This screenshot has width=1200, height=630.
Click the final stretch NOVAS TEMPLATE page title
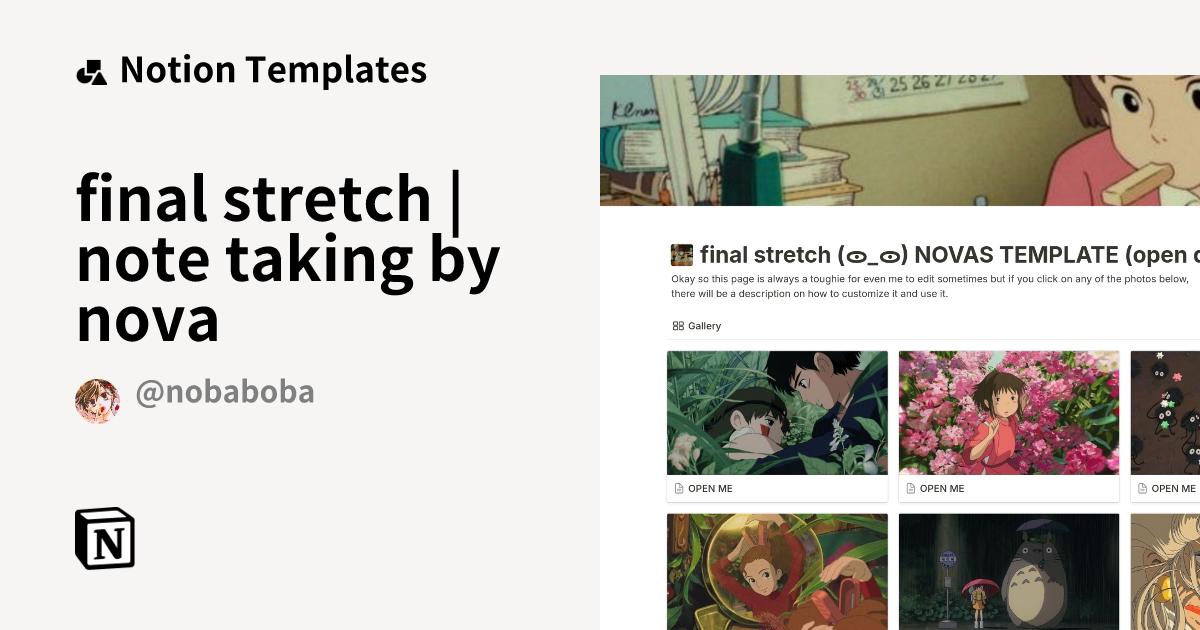(x=880, y=255)
